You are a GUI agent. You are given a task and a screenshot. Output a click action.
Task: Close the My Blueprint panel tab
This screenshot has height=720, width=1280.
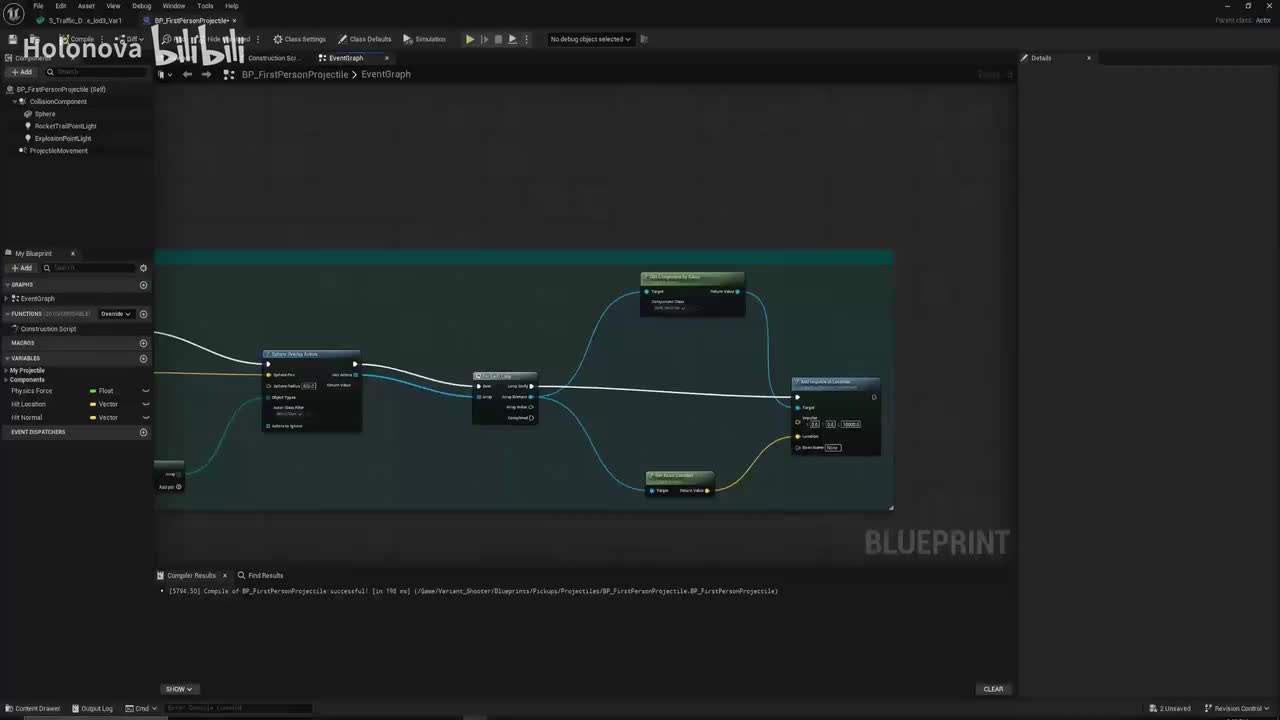[73, 253]
